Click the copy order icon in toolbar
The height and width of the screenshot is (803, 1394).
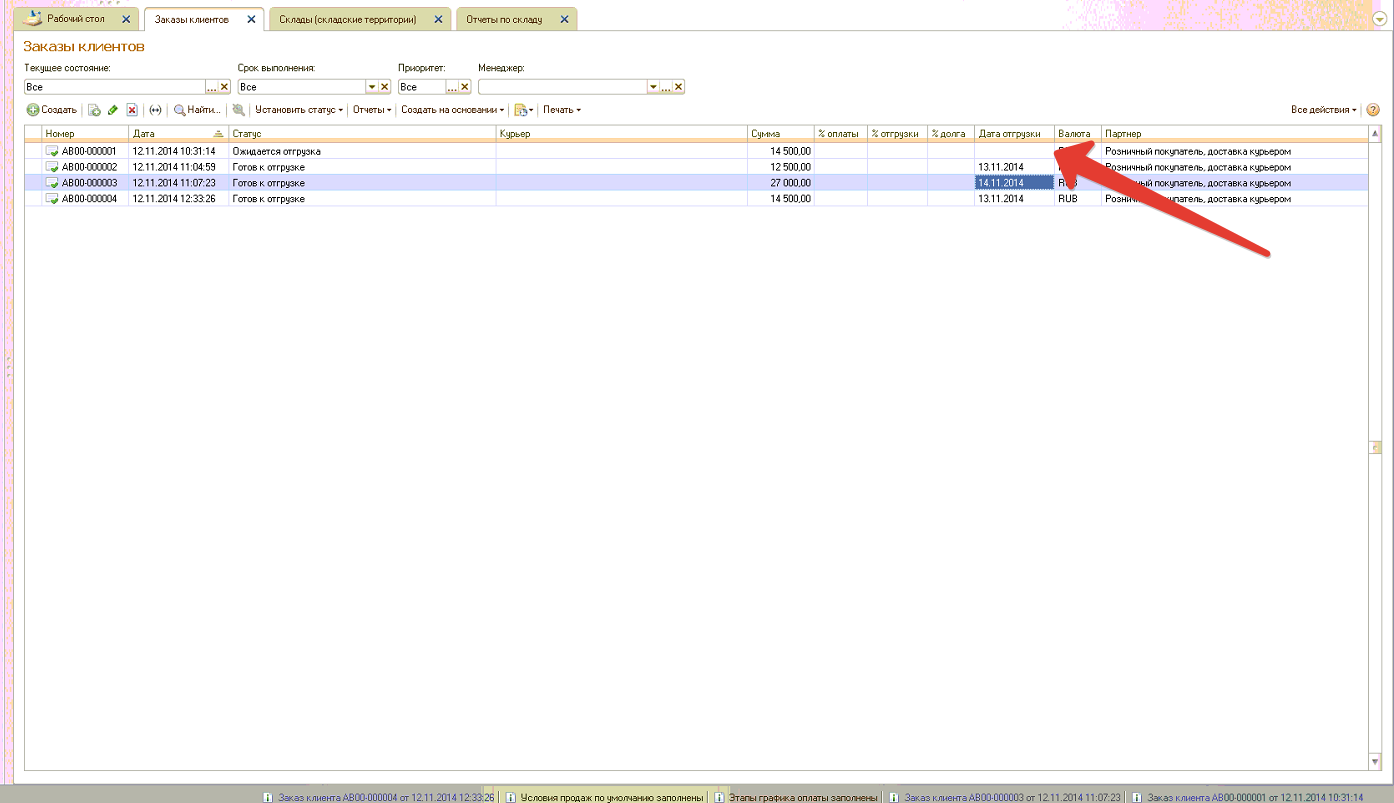tap(94, 110)
